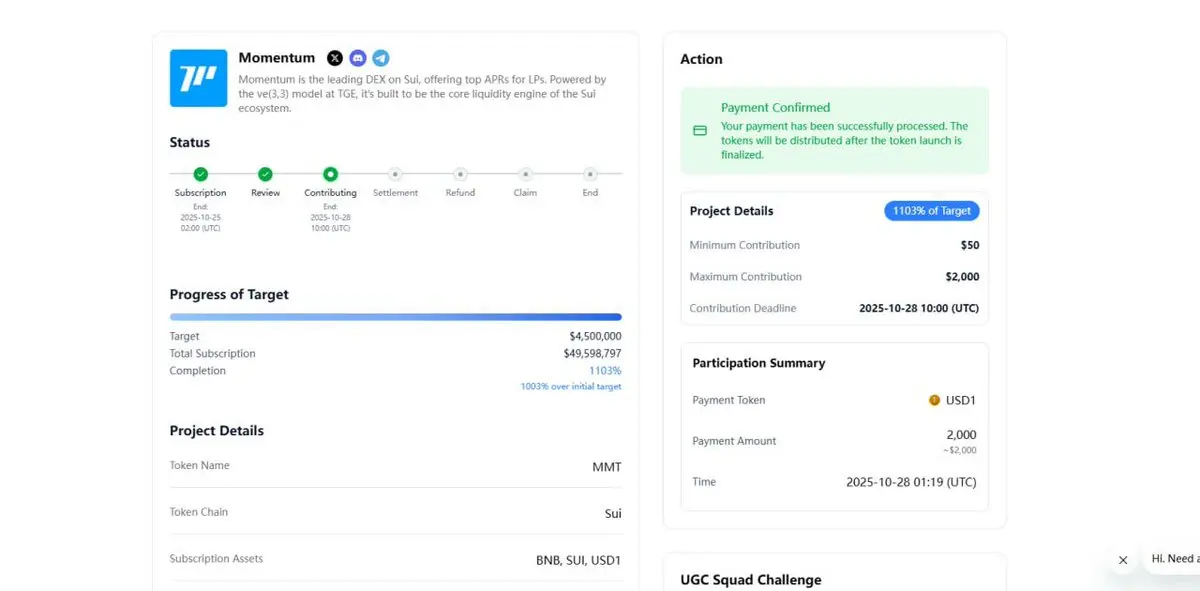Click the $4,500,000 Target value
1200x591 pixels.
(x=595, y=337)
